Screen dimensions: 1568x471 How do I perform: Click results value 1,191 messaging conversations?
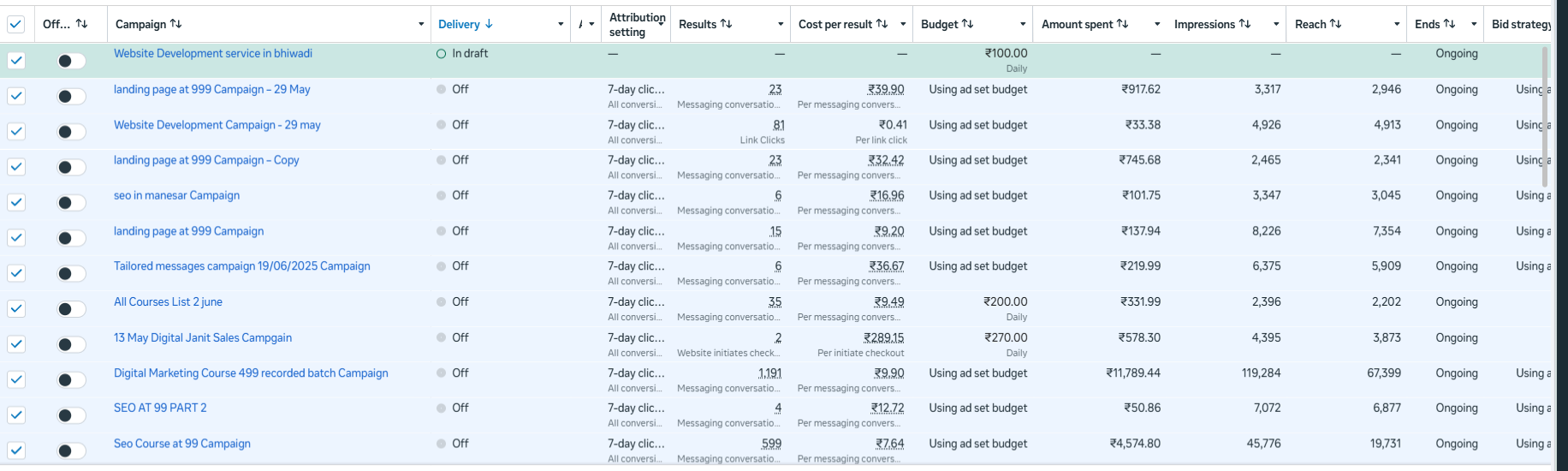769,373
